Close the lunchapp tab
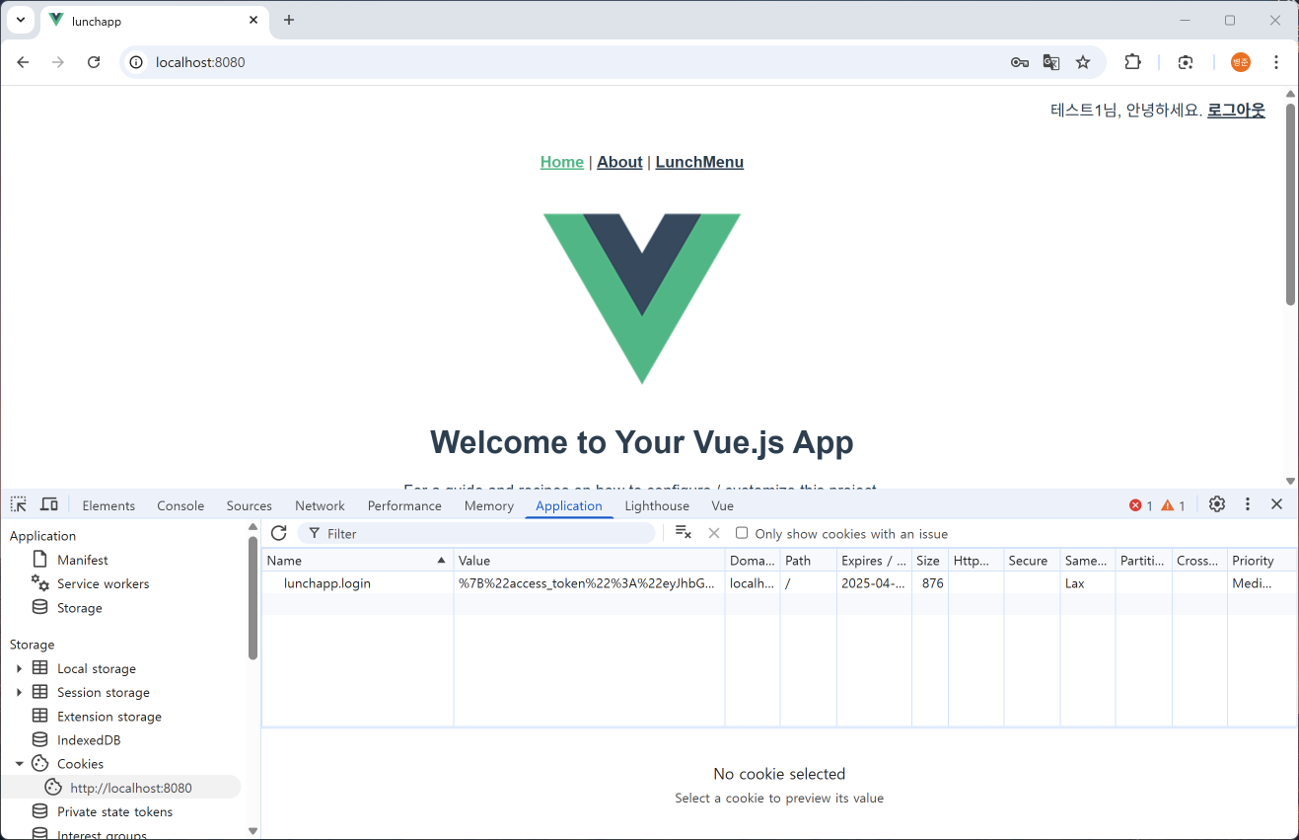Screen dimensions: 1299x840 pyautogui.click(x=253, y=20)
